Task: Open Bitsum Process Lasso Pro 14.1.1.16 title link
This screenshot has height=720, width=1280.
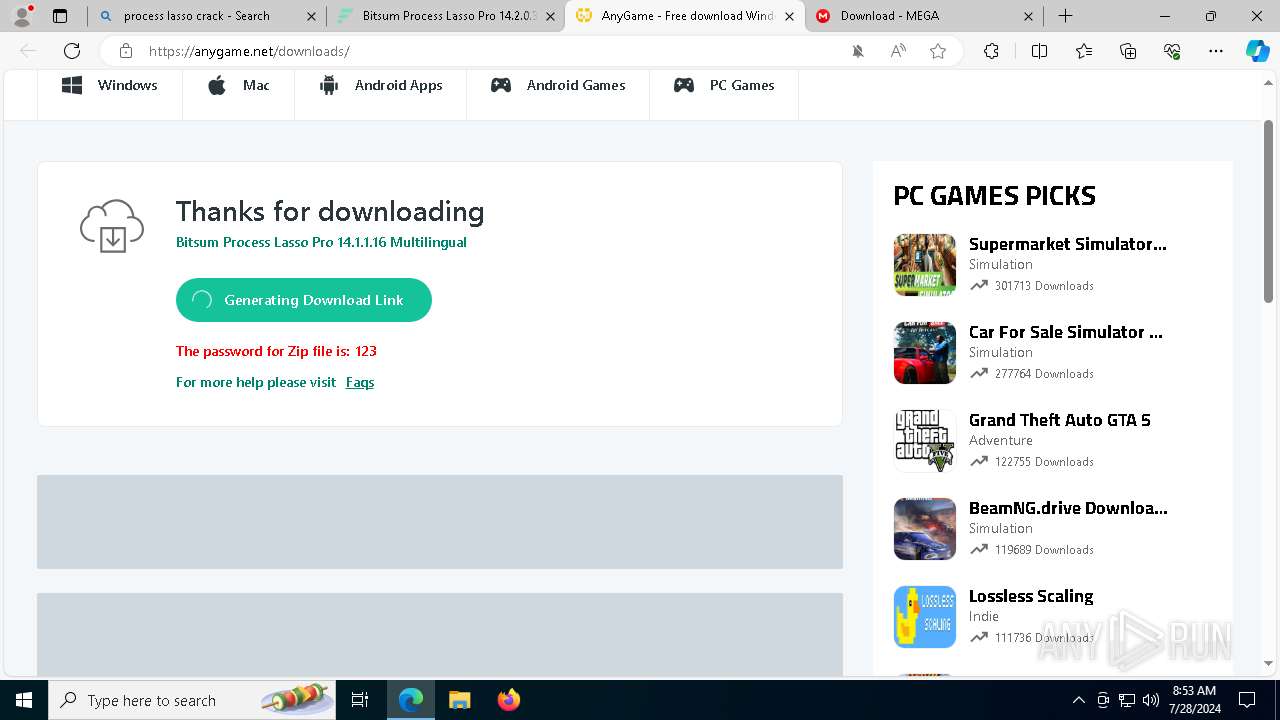Action: pos(321,242)
